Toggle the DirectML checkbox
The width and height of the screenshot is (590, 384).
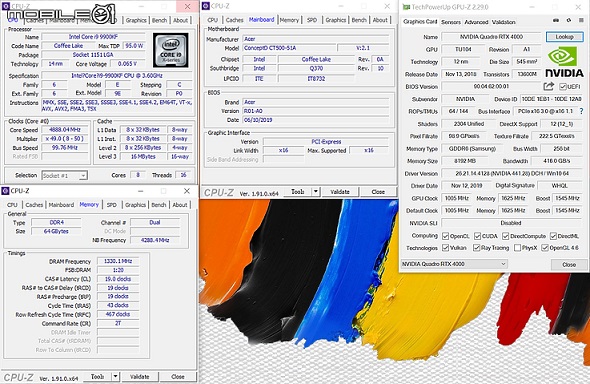point(553,236)
